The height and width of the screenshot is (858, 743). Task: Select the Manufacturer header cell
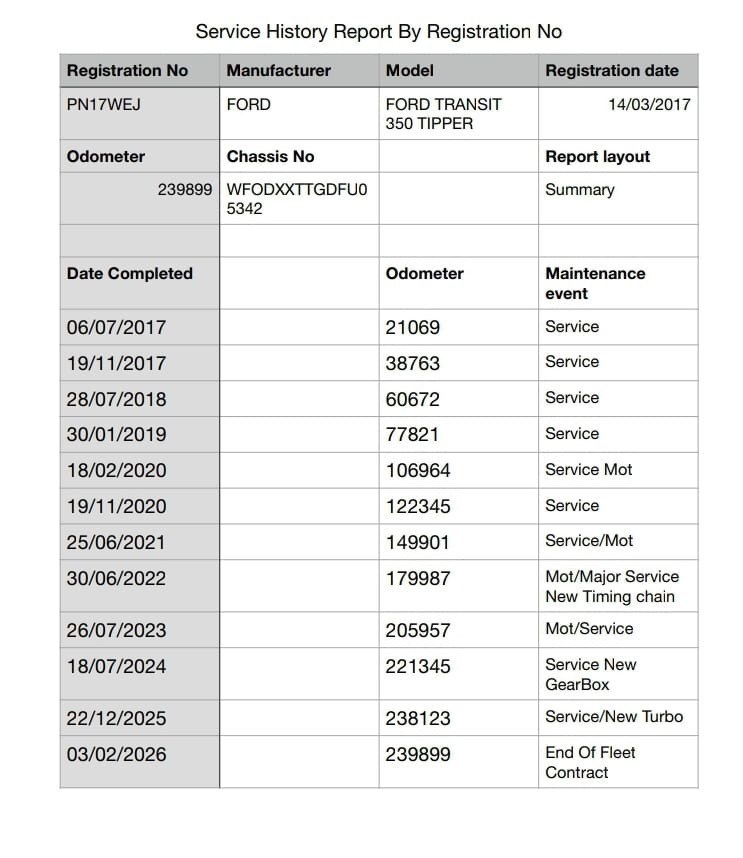pos(279,71)
